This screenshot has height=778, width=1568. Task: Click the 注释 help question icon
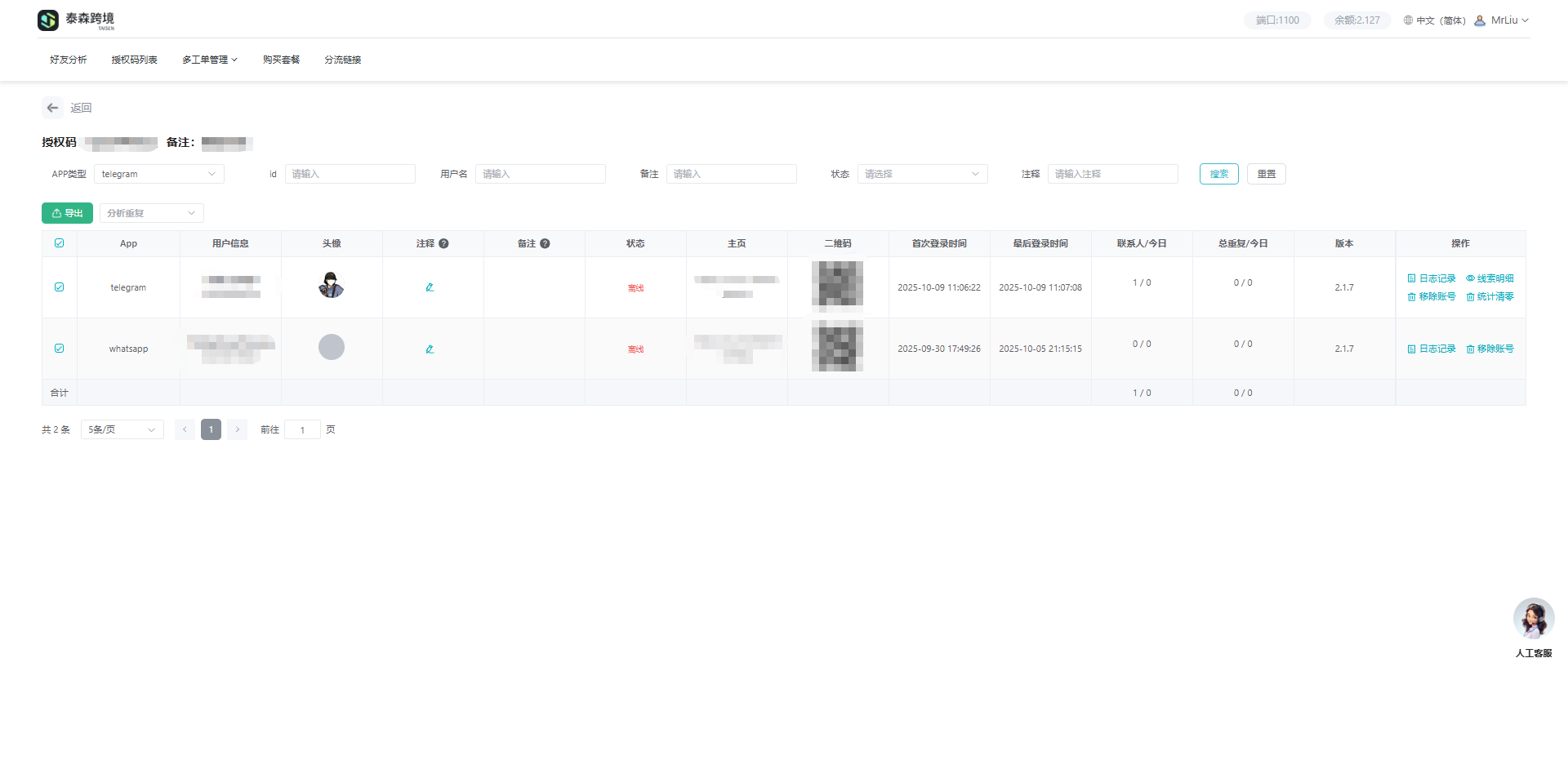click(x=443, y=243)
